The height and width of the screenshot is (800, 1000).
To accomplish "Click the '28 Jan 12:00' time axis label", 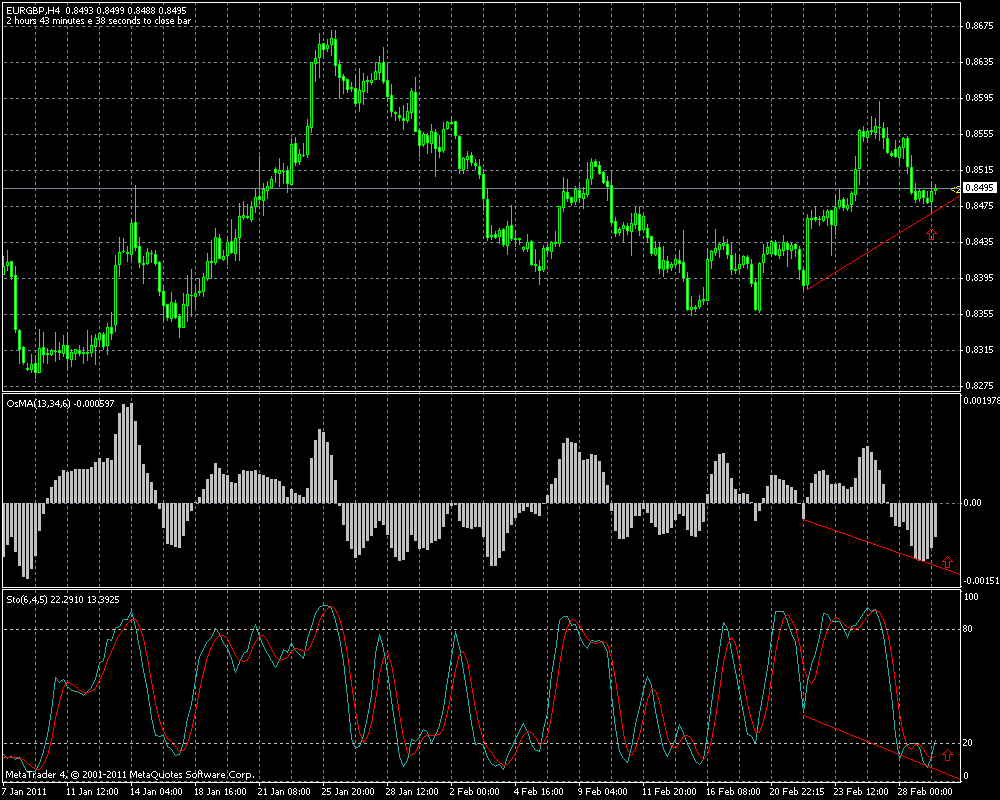I will point(412,792).
